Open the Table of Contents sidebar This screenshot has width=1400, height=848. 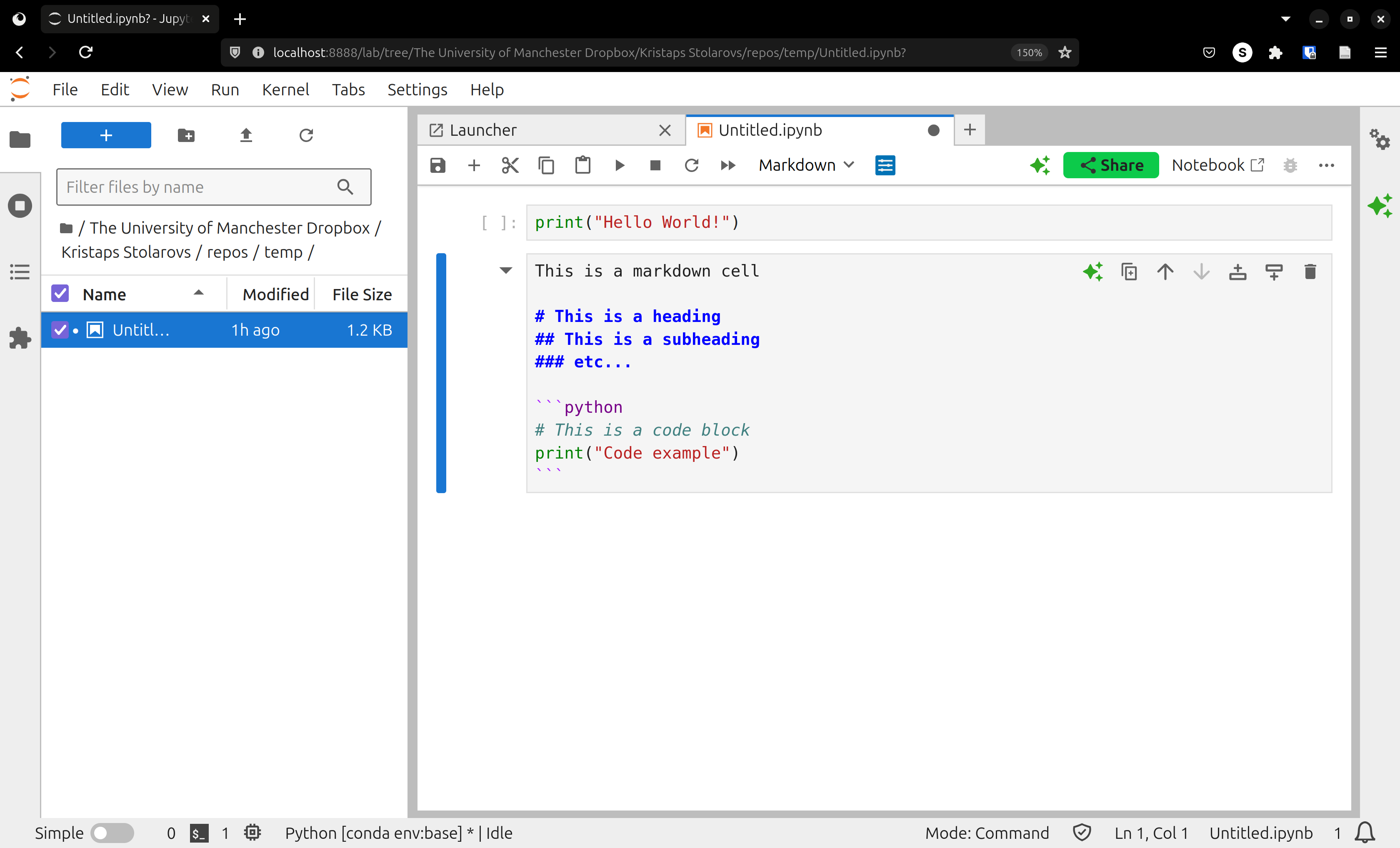[x=20, y=272]
